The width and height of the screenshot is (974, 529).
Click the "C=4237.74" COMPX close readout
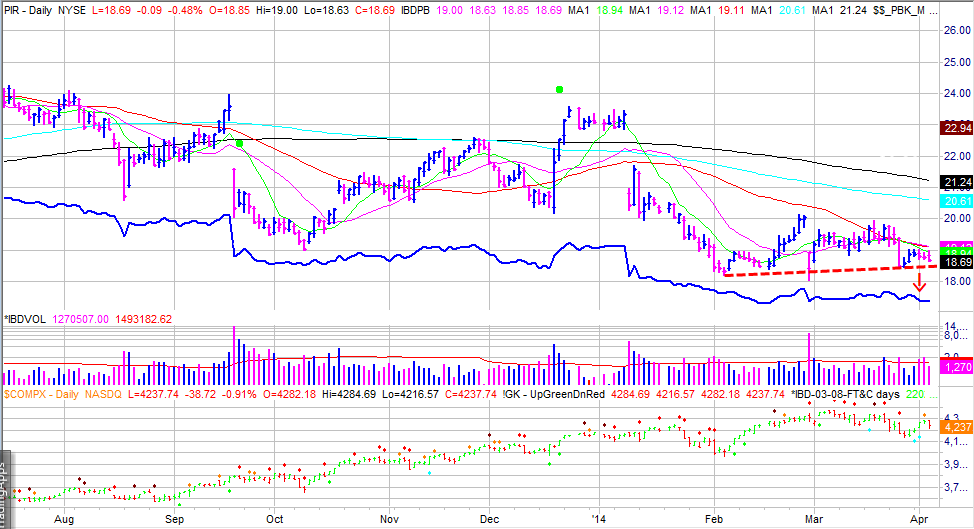coord(470,394)
